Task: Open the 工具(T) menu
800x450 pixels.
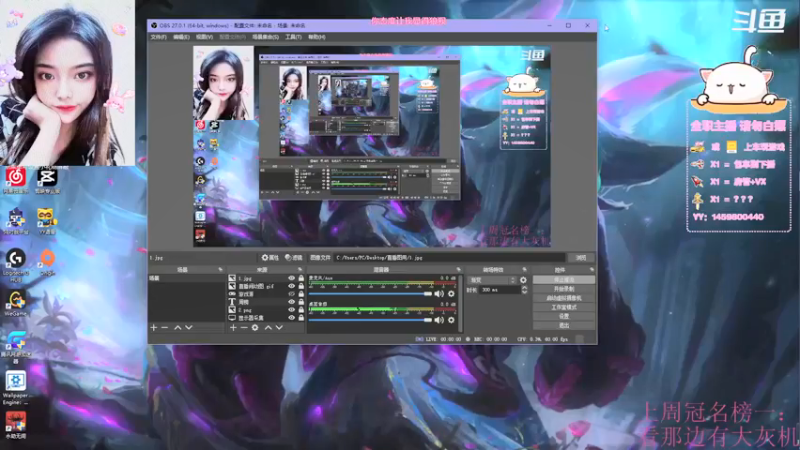Action: click(293, 37)
